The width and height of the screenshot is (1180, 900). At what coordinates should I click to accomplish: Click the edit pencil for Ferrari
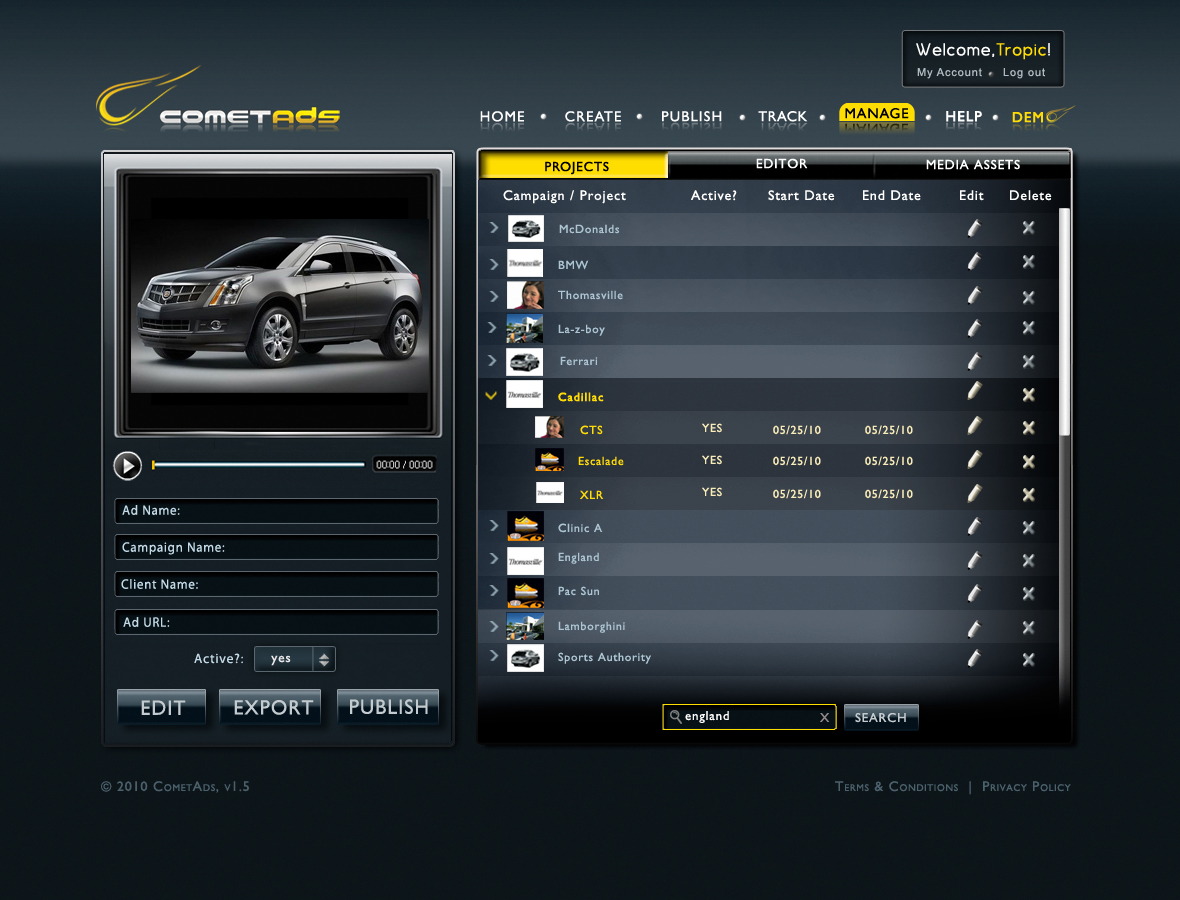tap(974, 361)
